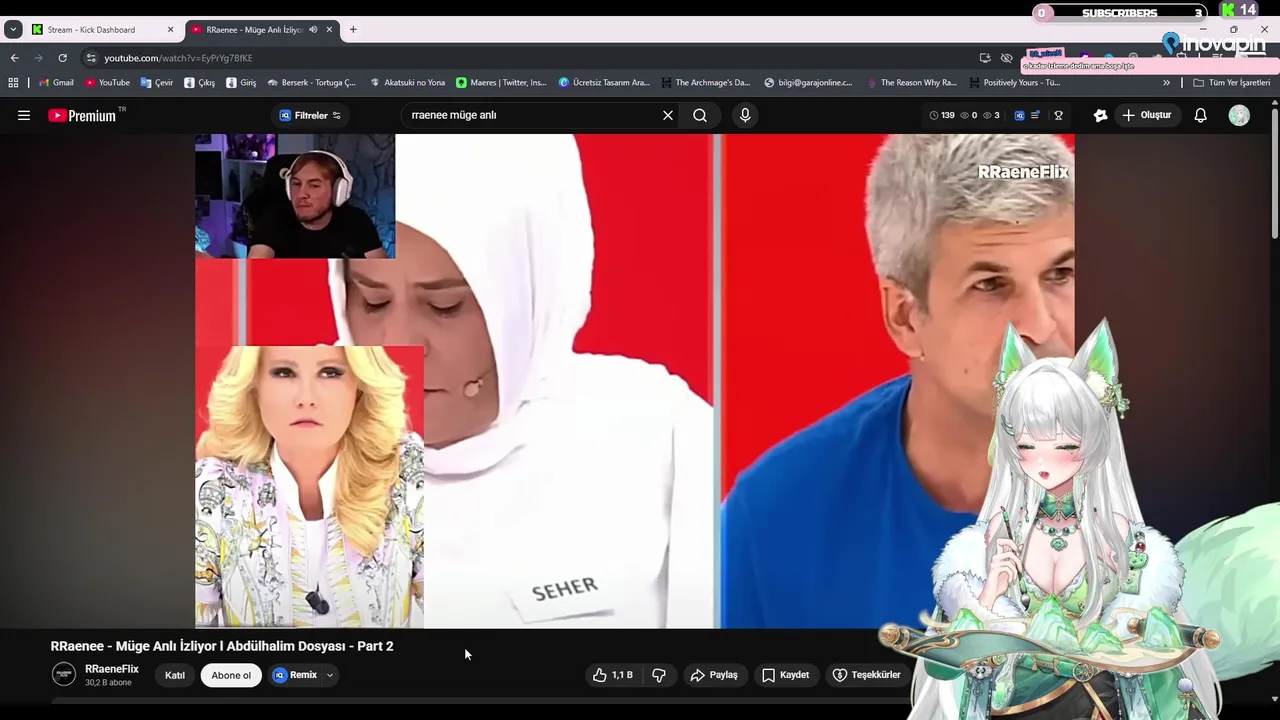The width and height of the screenshot is (1280, 720).
Task: Open the trophy icon in header
Action: tap(1058, 115)
